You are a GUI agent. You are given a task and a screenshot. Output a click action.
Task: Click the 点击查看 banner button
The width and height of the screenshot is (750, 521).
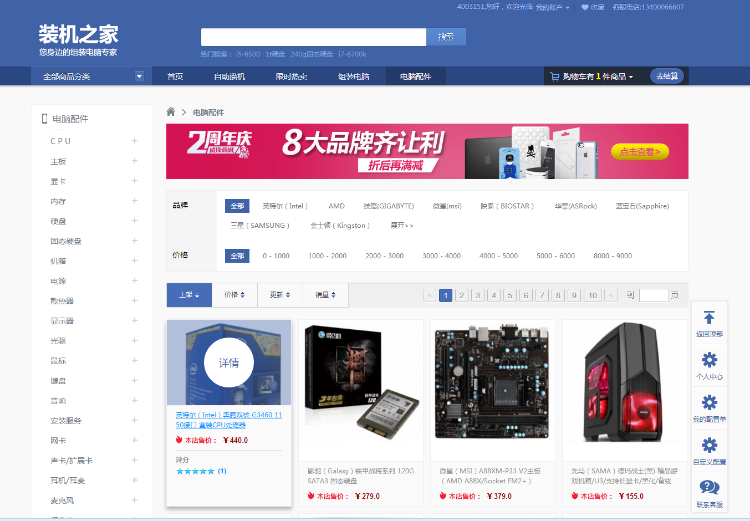click(x=640, y=152)
